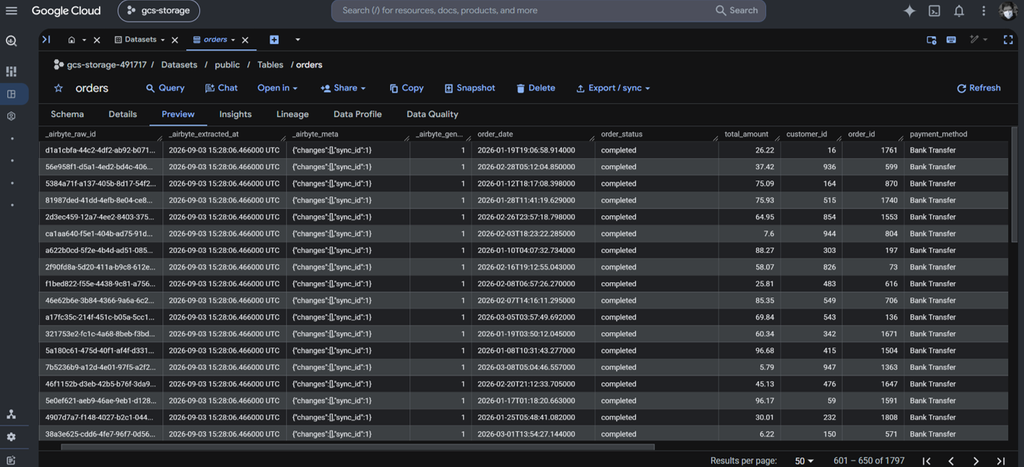Close the orders tab
The image size is (1024, 467).
click(245, 40)
